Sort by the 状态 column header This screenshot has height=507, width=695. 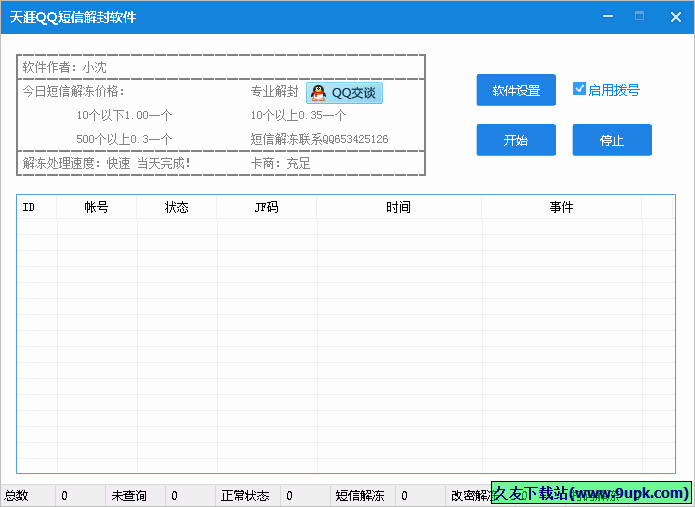[x=176, y=207]
